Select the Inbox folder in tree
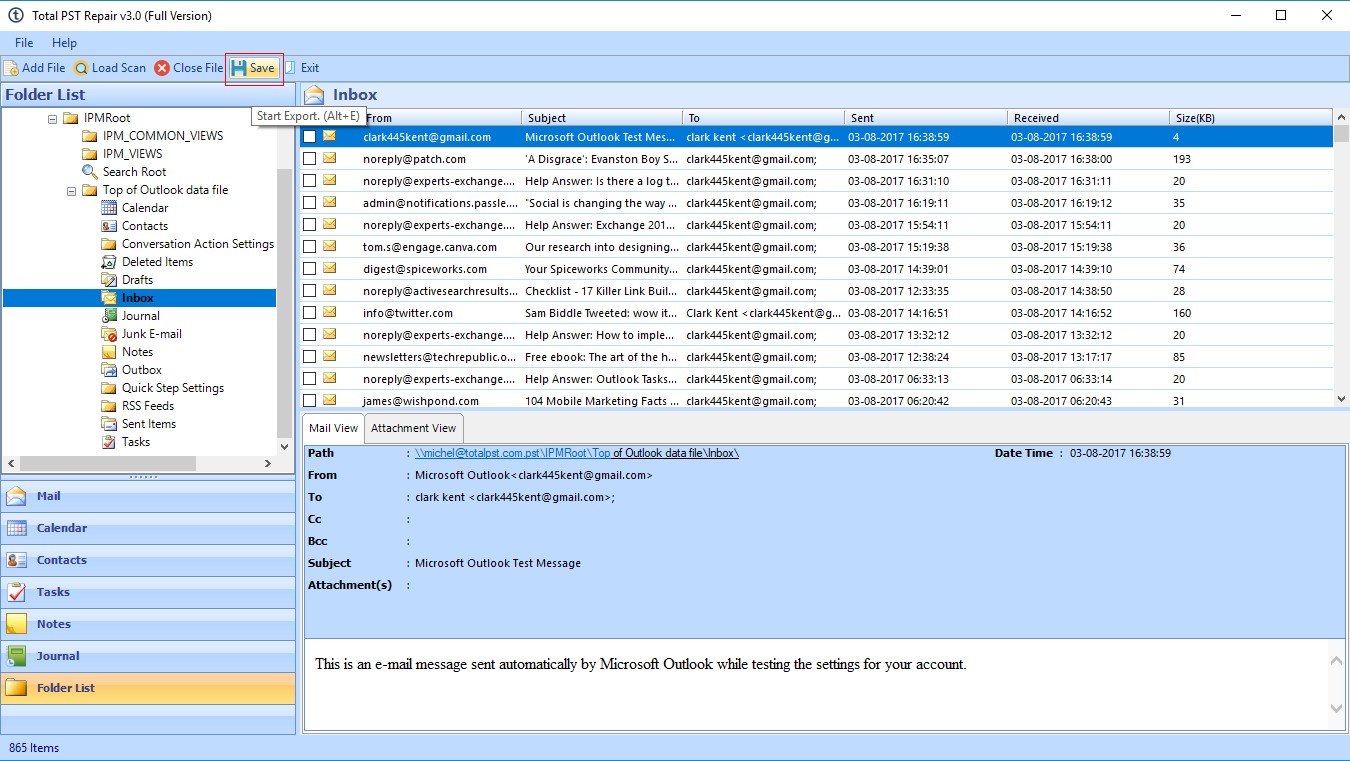This screenshot has height=761, width=1350. point(138,298)
